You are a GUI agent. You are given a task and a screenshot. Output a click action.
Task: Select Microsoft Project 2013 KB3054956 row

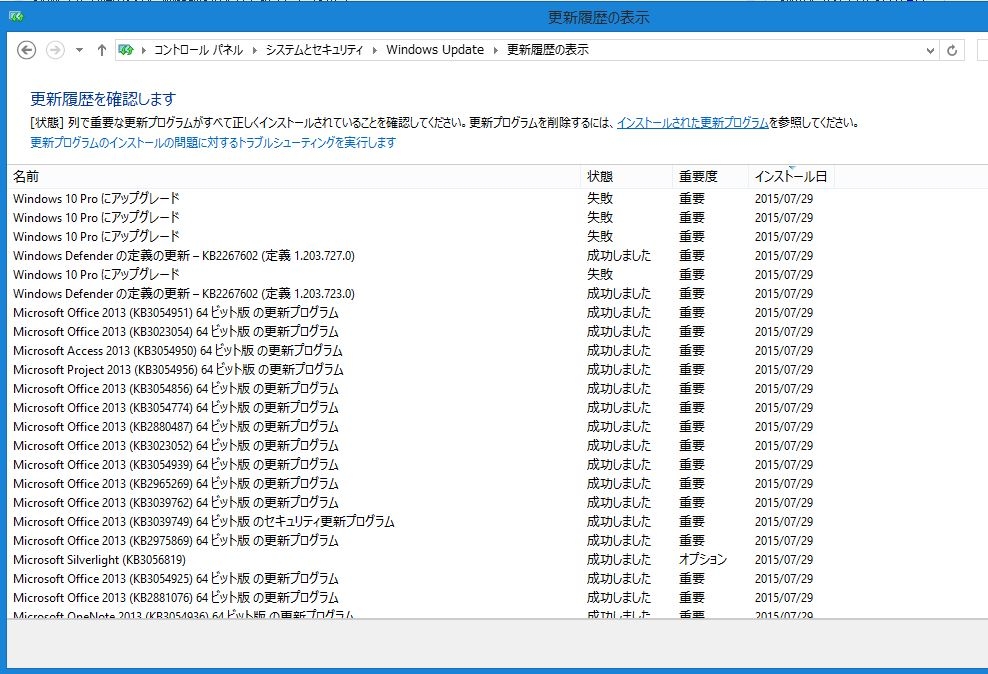pyautogui.click(x=421, y=370)
